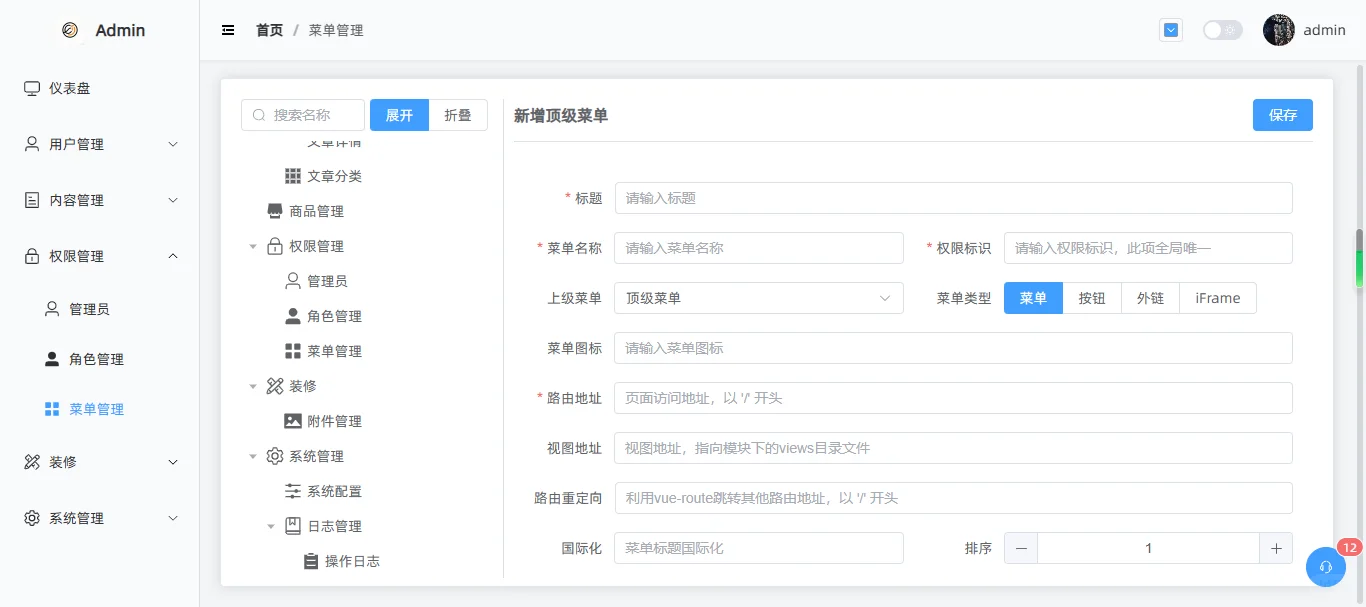
Task: Switch to the iFrame menu type tab
Action: [x=1218, y=297]
